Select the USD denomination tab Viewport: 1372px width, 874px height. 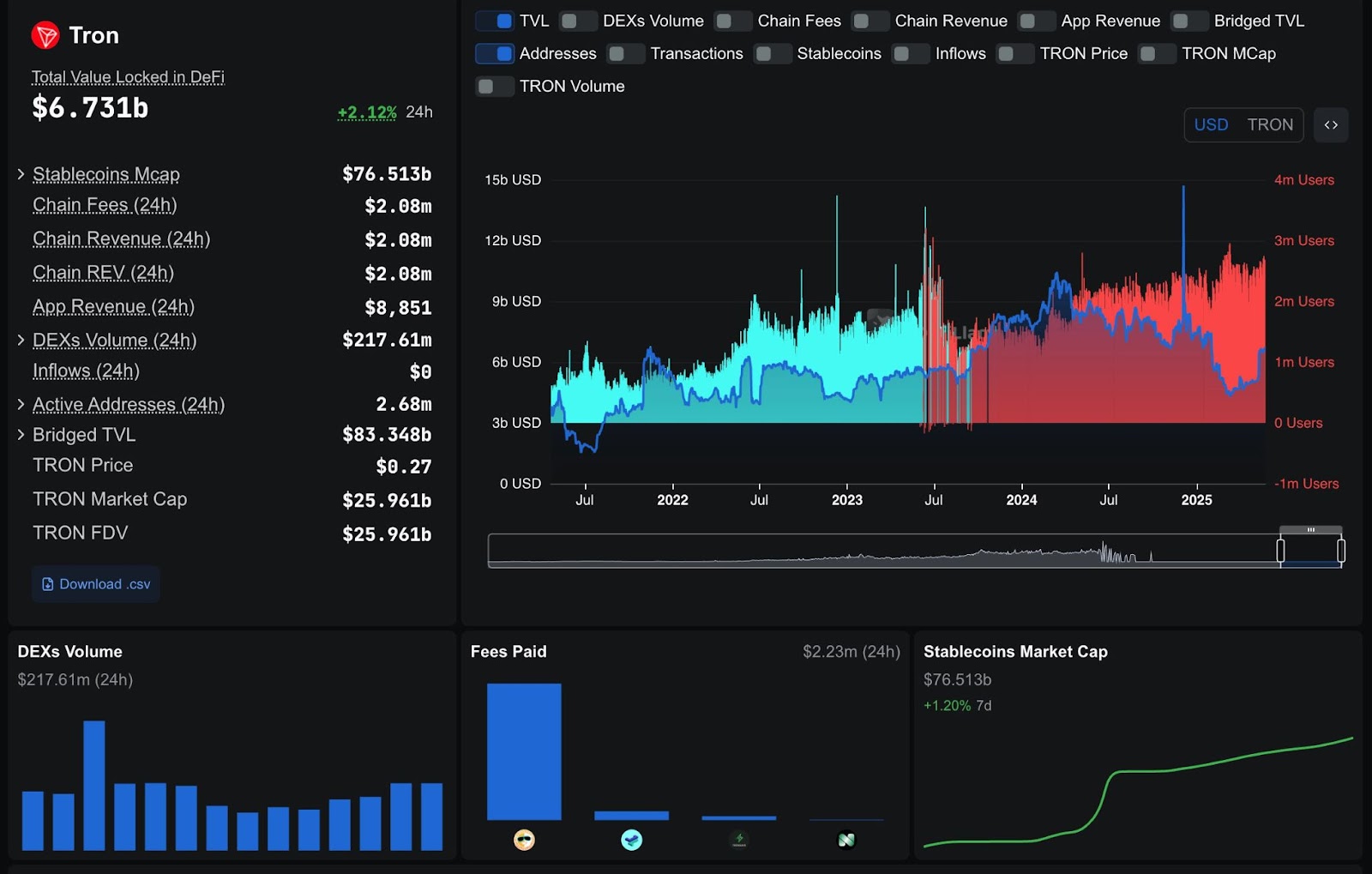pos(1211,125)
